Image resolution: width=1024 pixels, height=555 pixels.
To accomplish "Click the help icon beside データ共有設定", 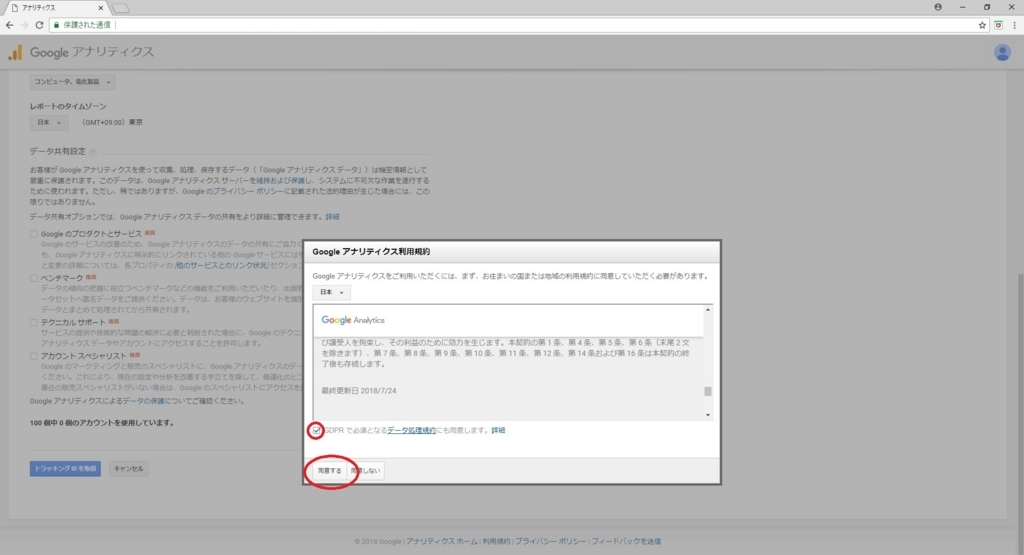I will point(93,151).
